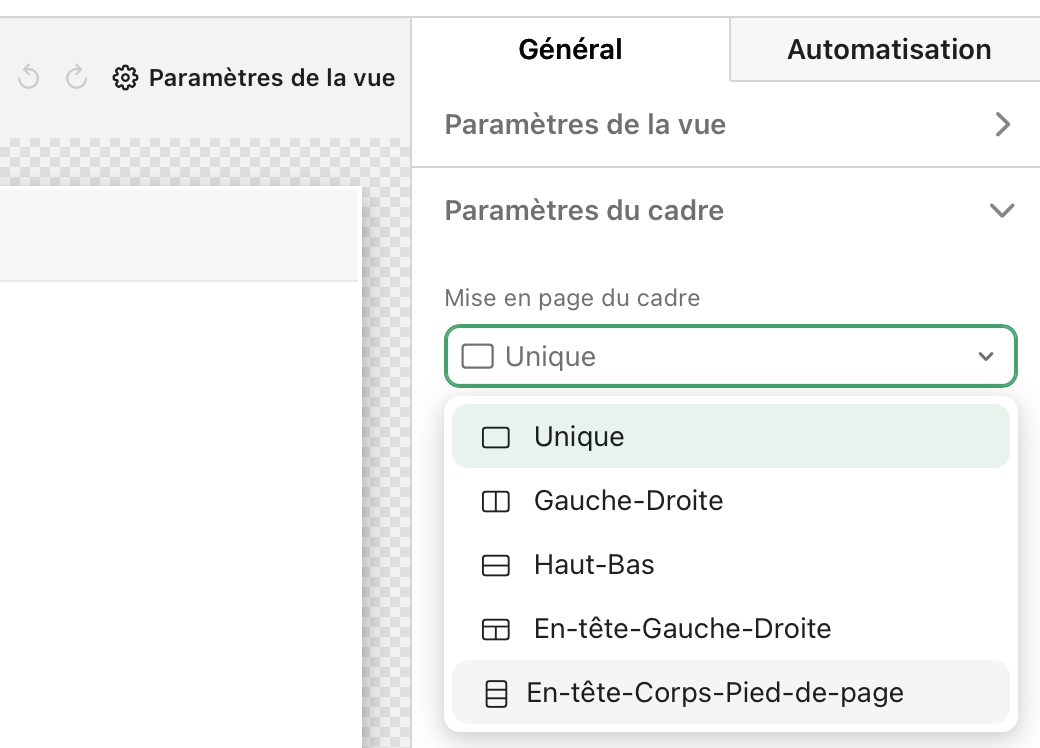The image size is (1040, 748).
Task: Stay on the Général tab
Action: (570, 48)
